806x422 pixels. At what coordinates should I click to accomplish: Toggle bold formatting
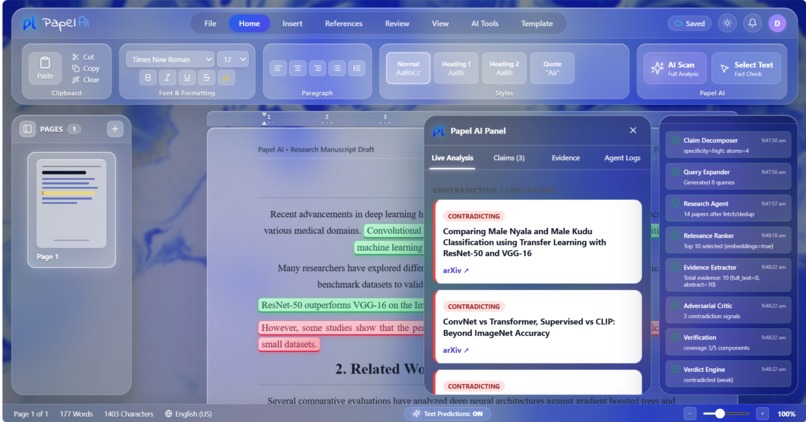click(148, 78)
